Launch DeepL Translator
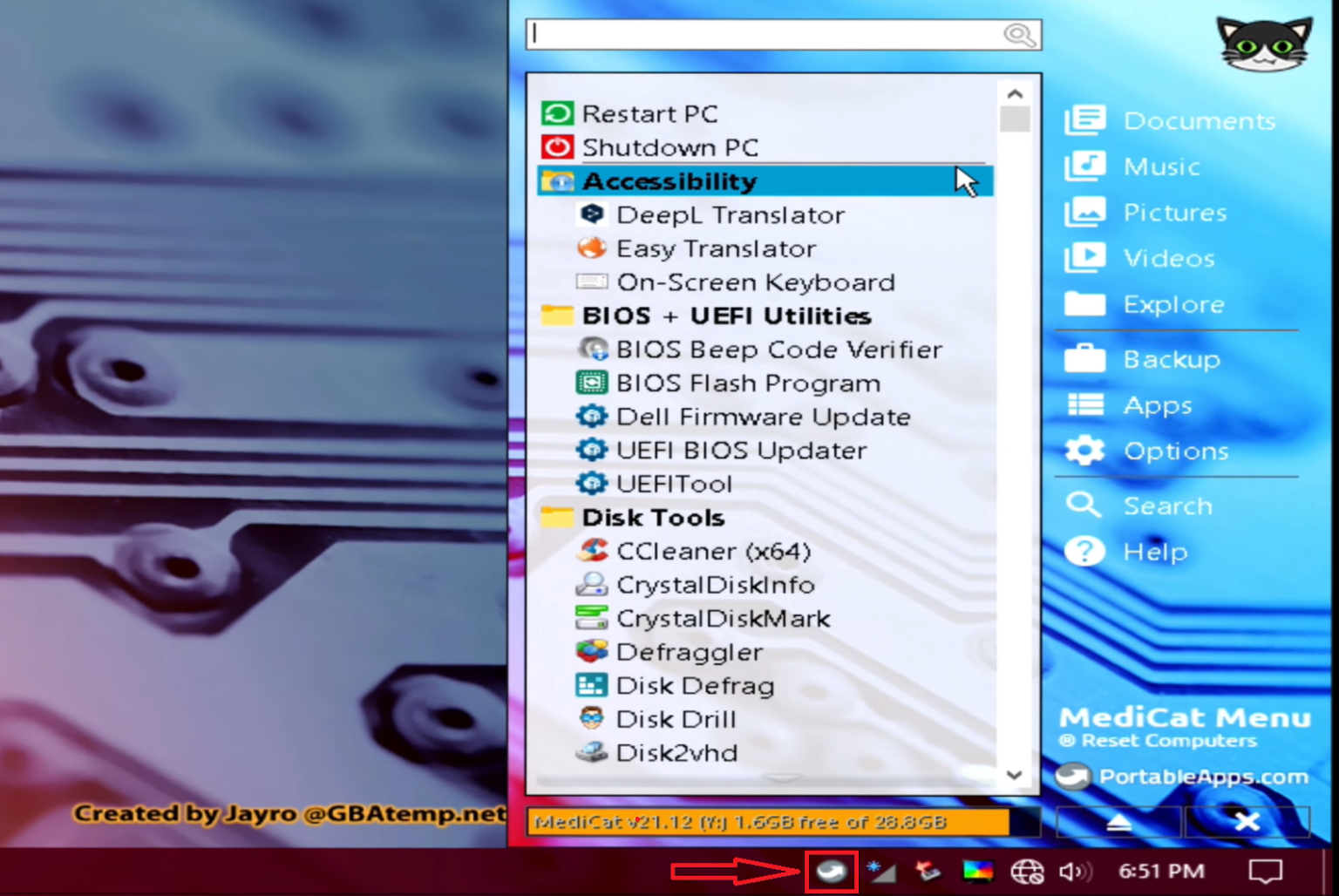This screenshot has height=896, width=1339. [731, 214]
